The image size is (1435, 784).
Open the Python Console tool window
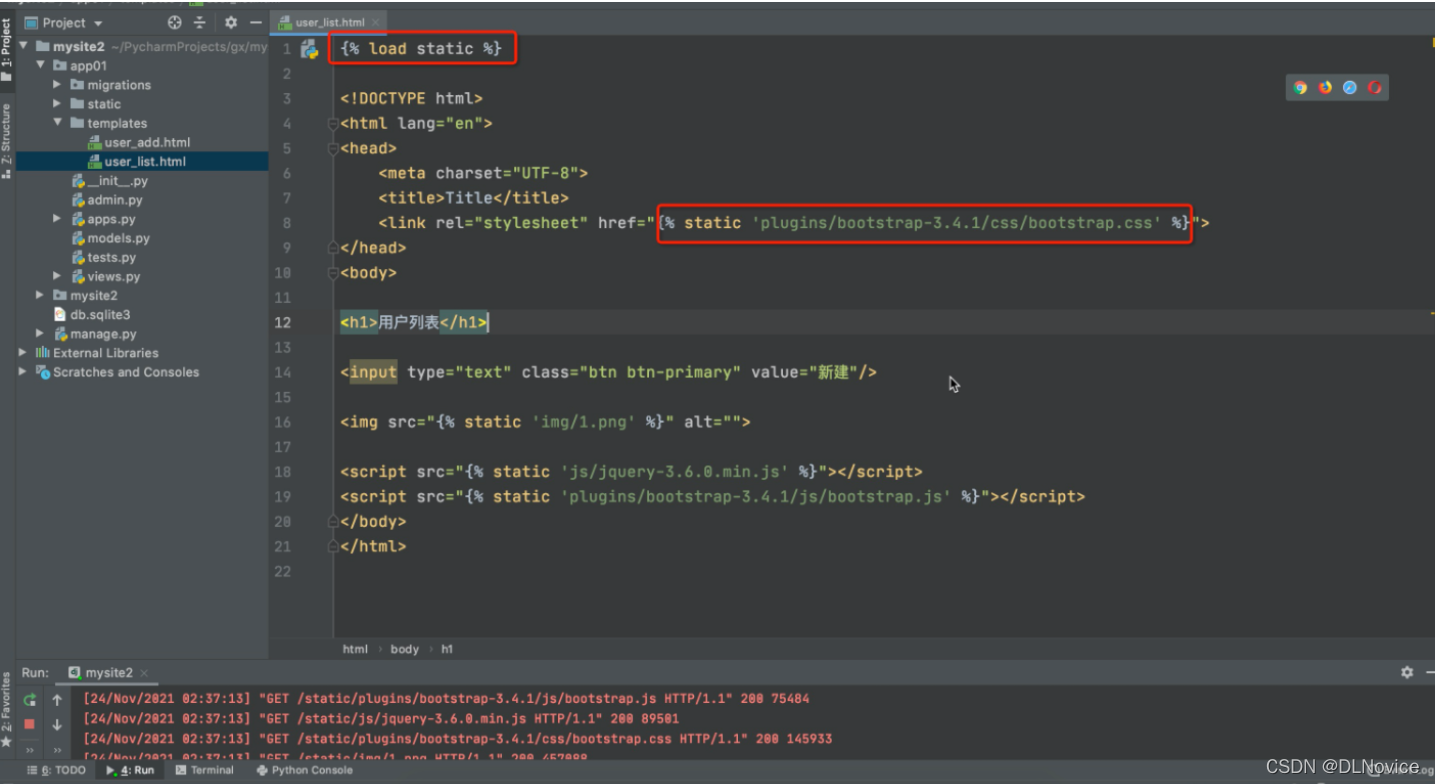[304, 771]
